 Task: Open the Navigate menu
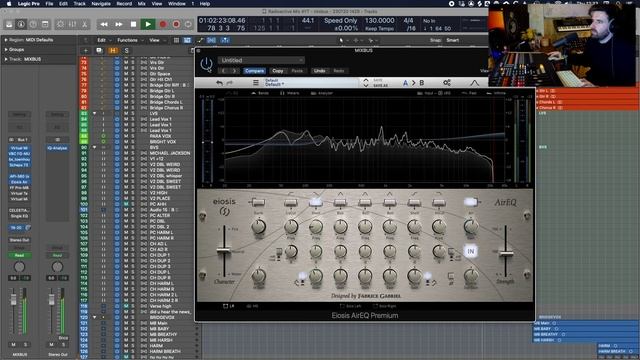(101, 4)
